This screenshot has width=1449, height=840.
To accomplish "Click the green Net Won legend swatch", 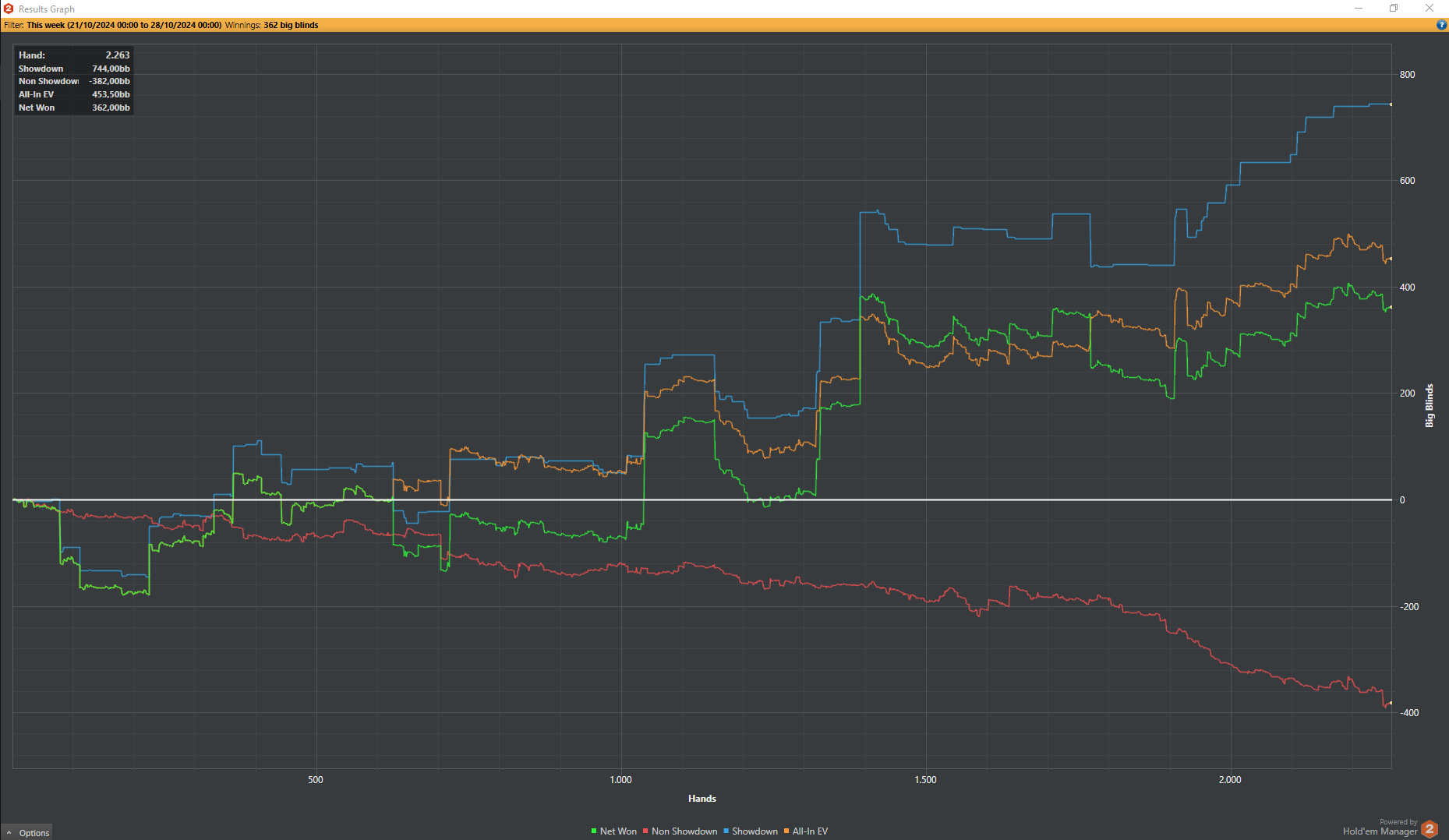I will [x=594, y=831].
